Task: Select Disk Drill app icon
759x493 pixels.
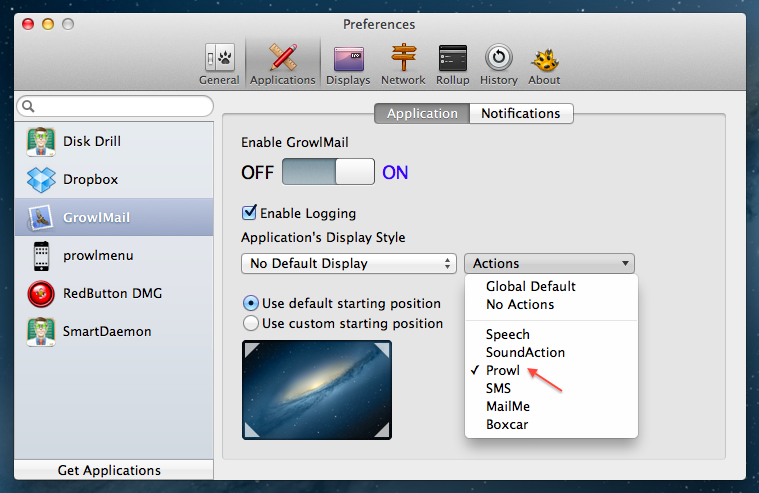Action: coord(41,141)
